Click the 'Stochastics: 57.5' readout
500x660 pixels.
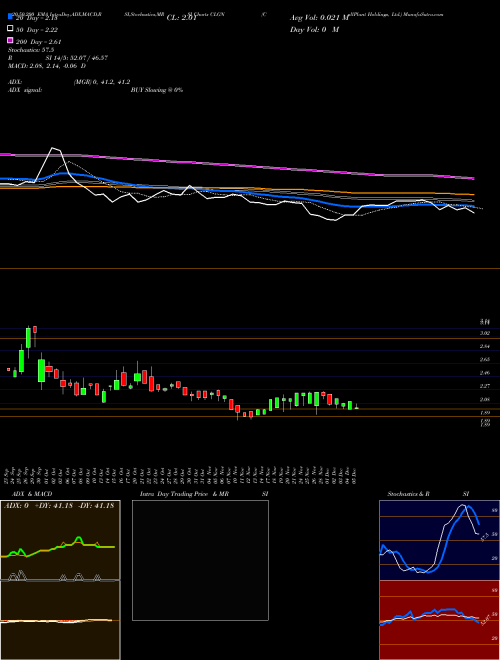click(31, 50)
